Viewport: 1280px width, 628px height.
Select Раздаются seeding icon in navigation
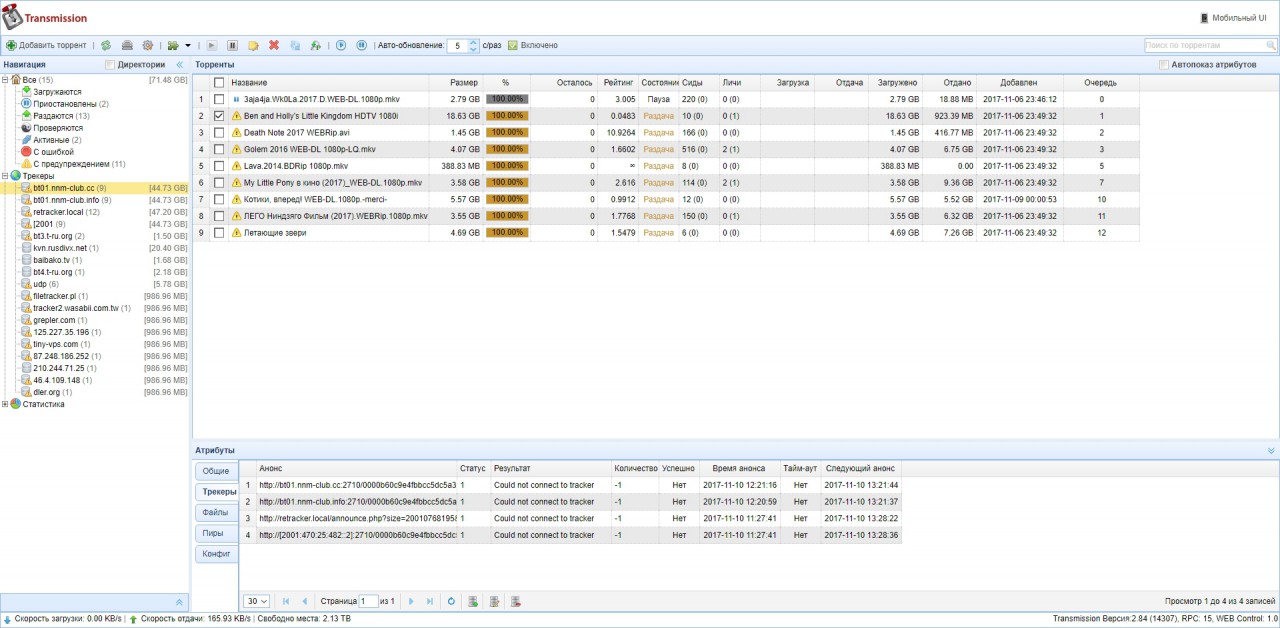(26, 116)
